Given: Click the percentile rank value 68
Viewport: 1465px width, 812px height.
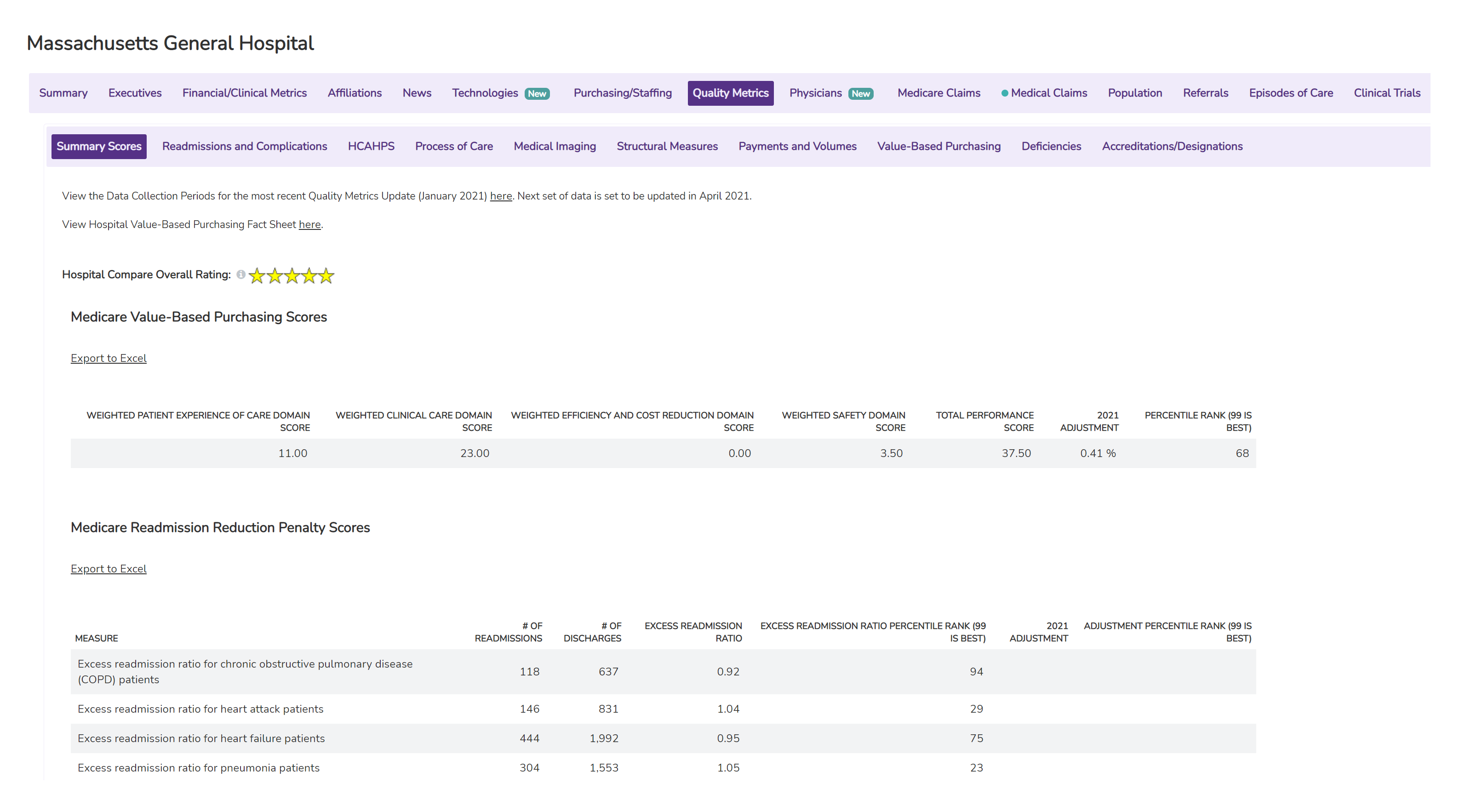Looking at the screenshot, I should [1242, 453].
